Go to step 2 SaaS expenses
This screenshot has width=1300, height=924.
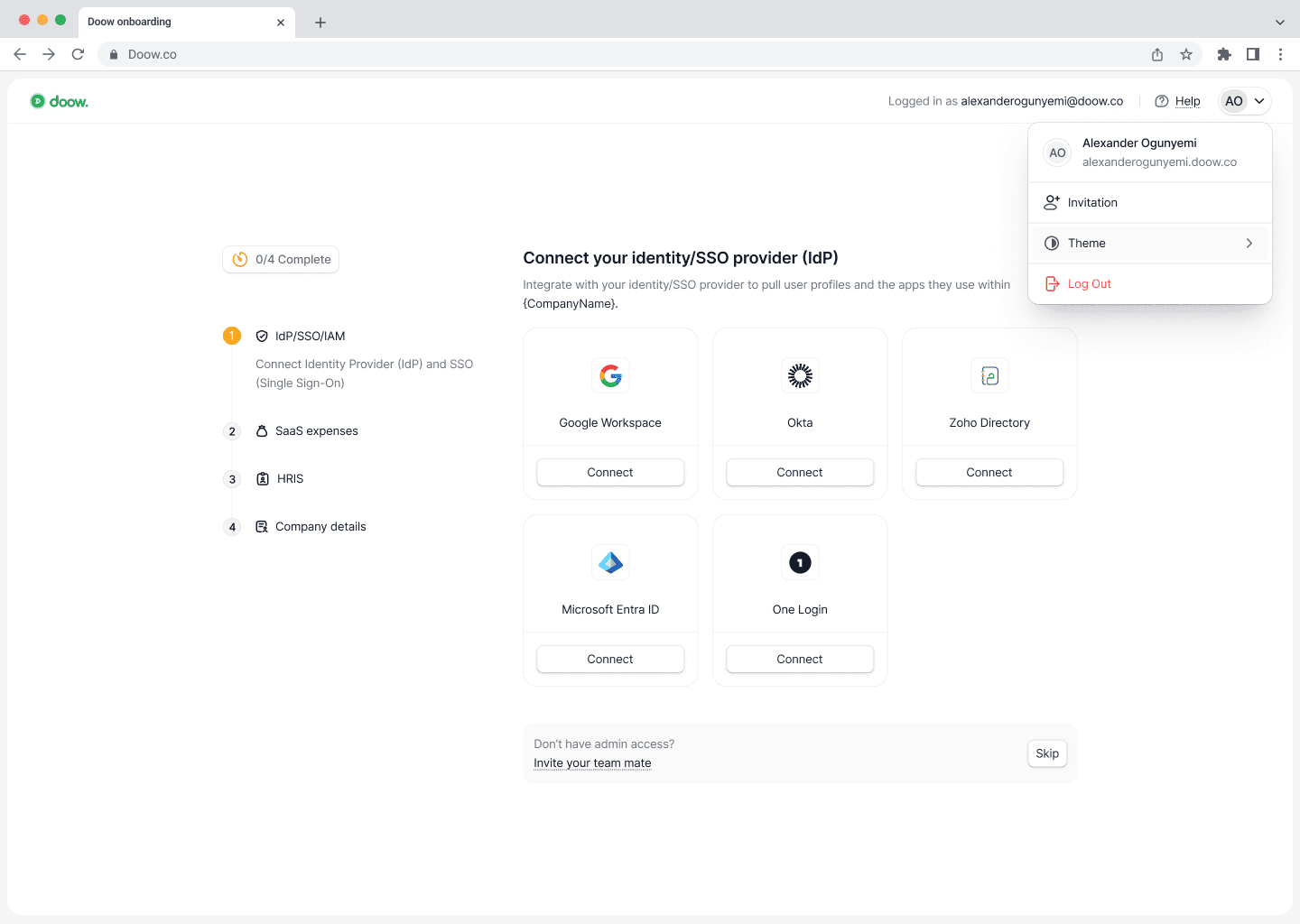tap(291, 430)
